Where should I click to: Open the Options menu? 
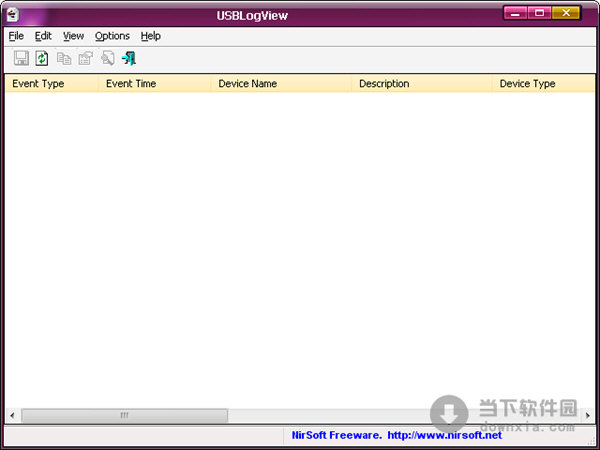[112, 36]
